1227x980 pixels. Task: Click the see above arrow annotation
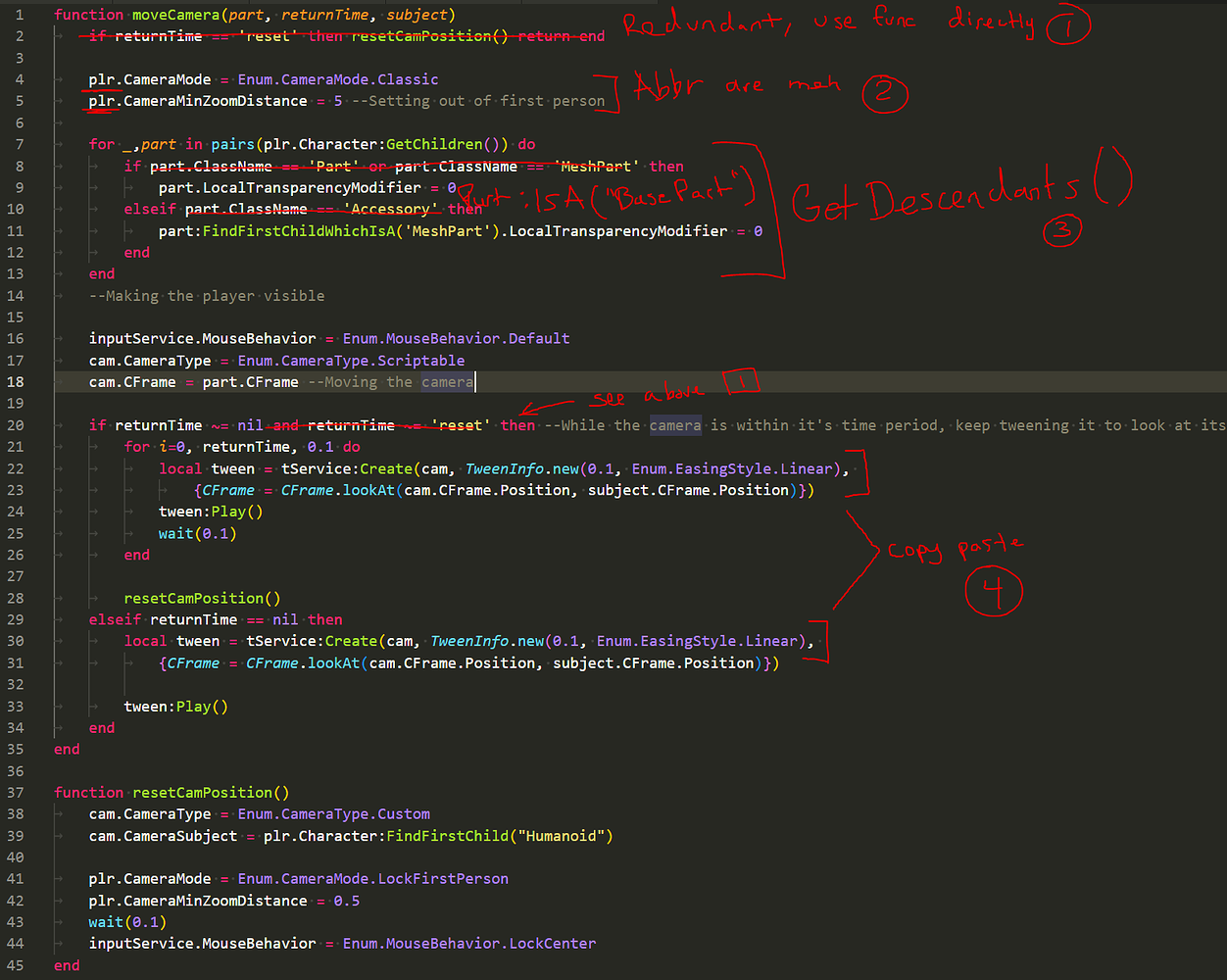coord(610,402)
